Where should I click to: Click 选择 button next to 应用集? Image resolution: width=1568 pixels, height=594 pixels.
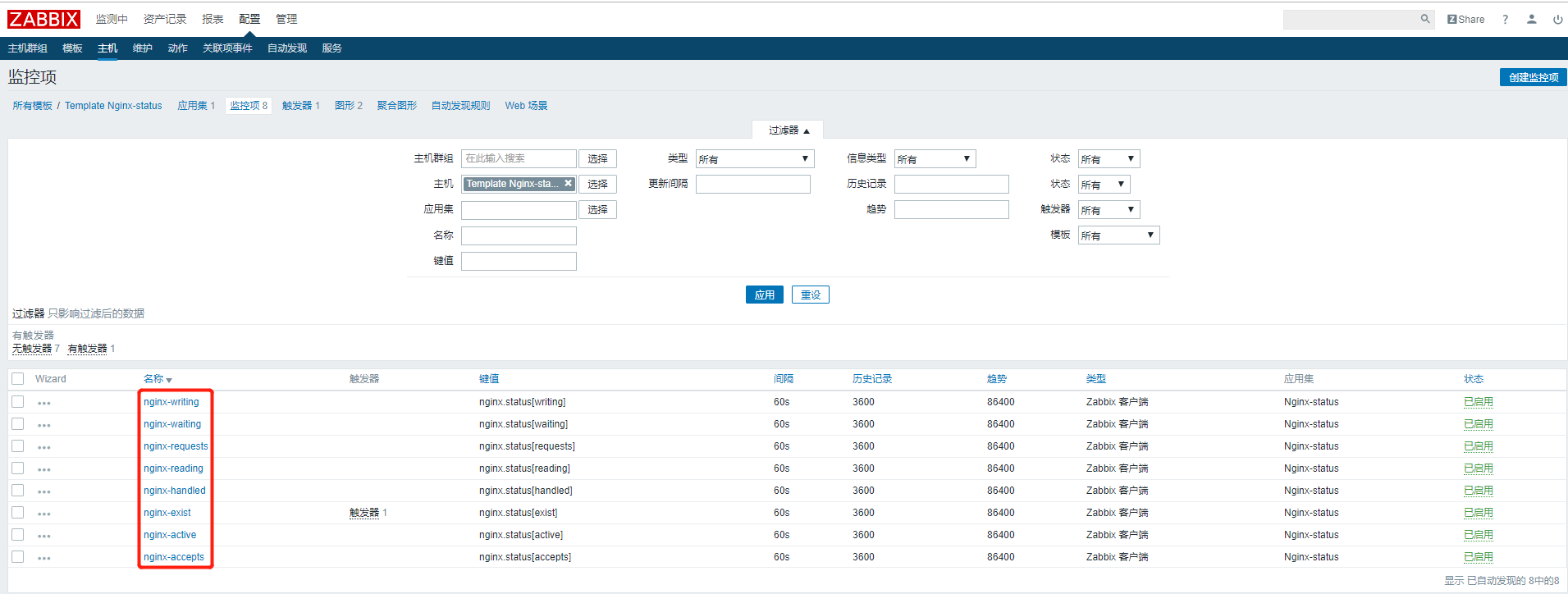tap(597, 210)
